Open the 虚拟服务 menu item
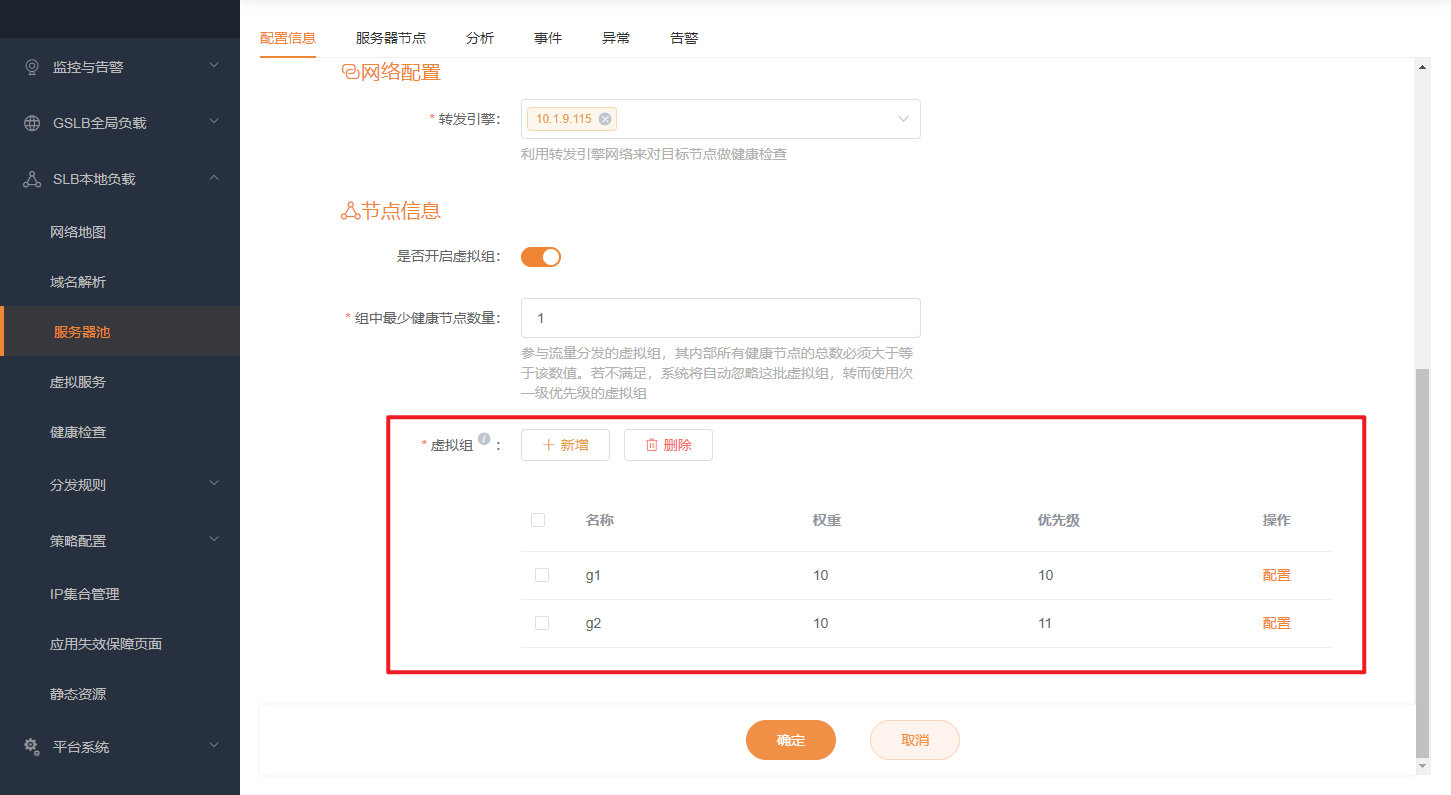1451x795 pixels. 78,382
